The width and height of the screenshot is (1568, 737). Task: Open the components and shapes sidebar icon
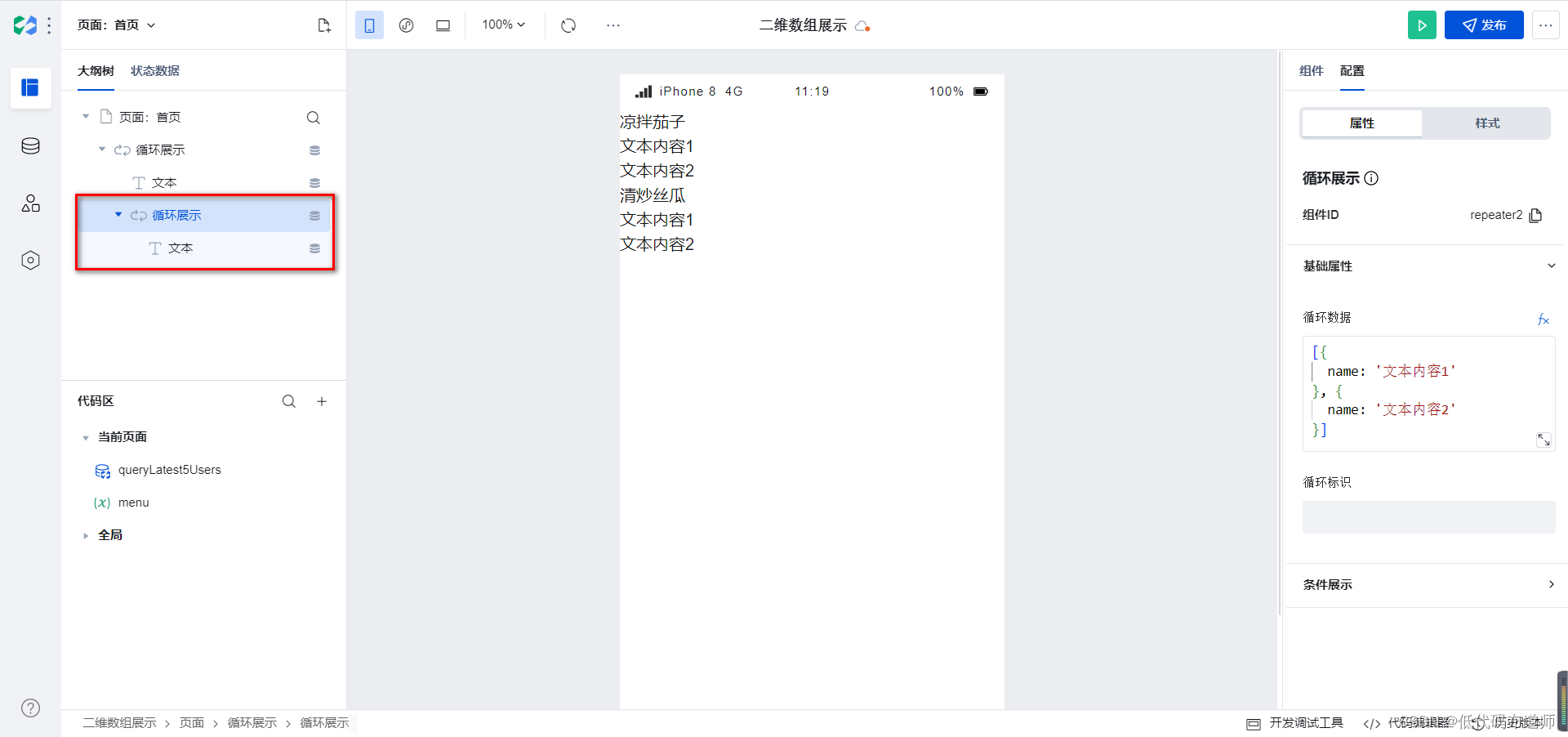(x=30, y=203)
